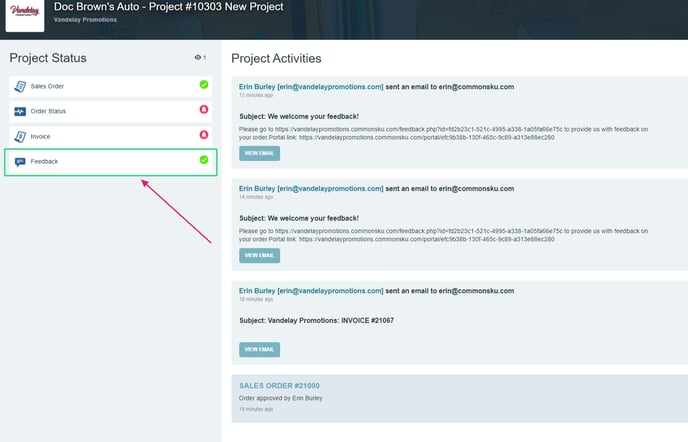Click View Email in 14 minutes ago activity
The height and width of the screenshot is (442, 688).
click(x=259, y=255)
